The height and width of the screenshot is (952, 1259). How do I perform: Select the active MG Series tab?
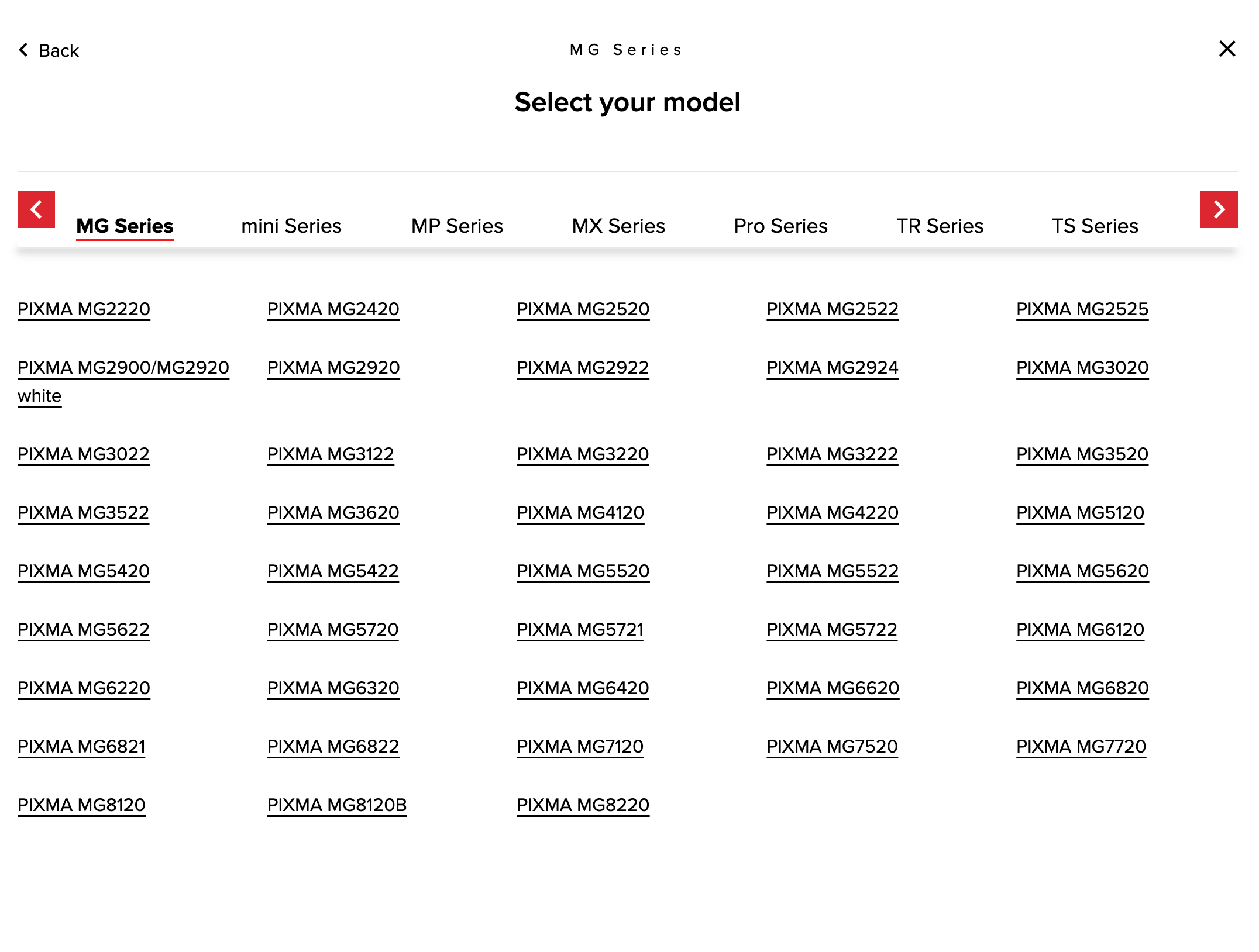pyautogui.click(x=125, y=226)
